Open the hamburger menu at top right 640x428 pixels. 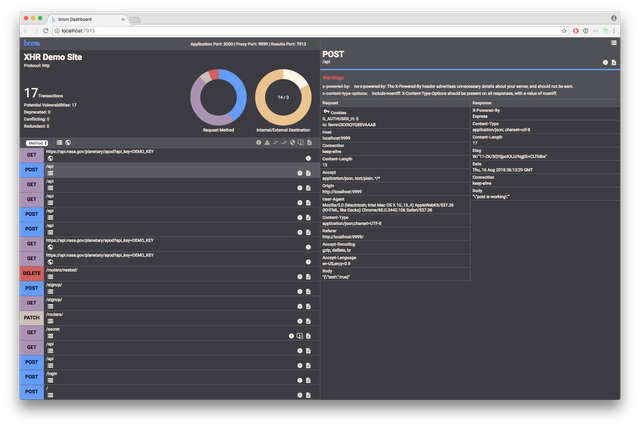(x=613, y=43)
